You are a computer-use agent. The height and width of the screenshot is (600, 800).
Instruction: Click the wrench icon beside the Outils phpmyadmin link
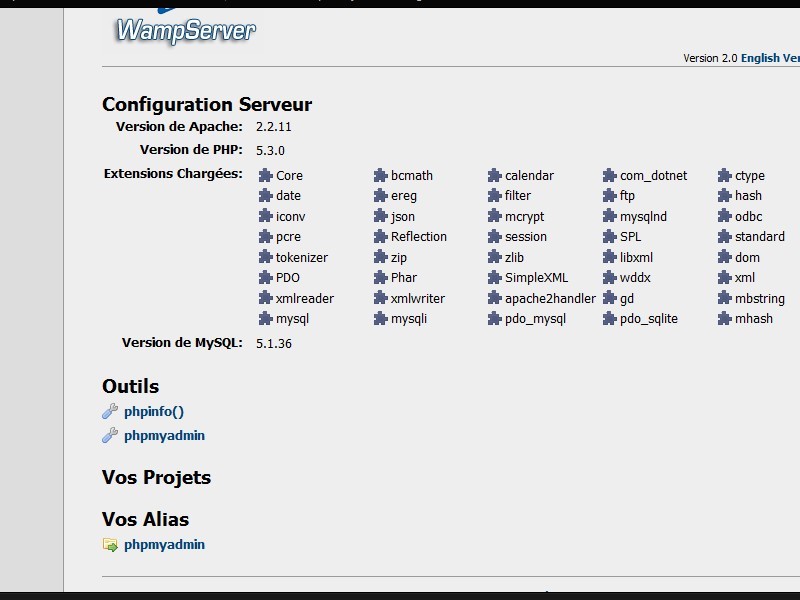(110, 435)
